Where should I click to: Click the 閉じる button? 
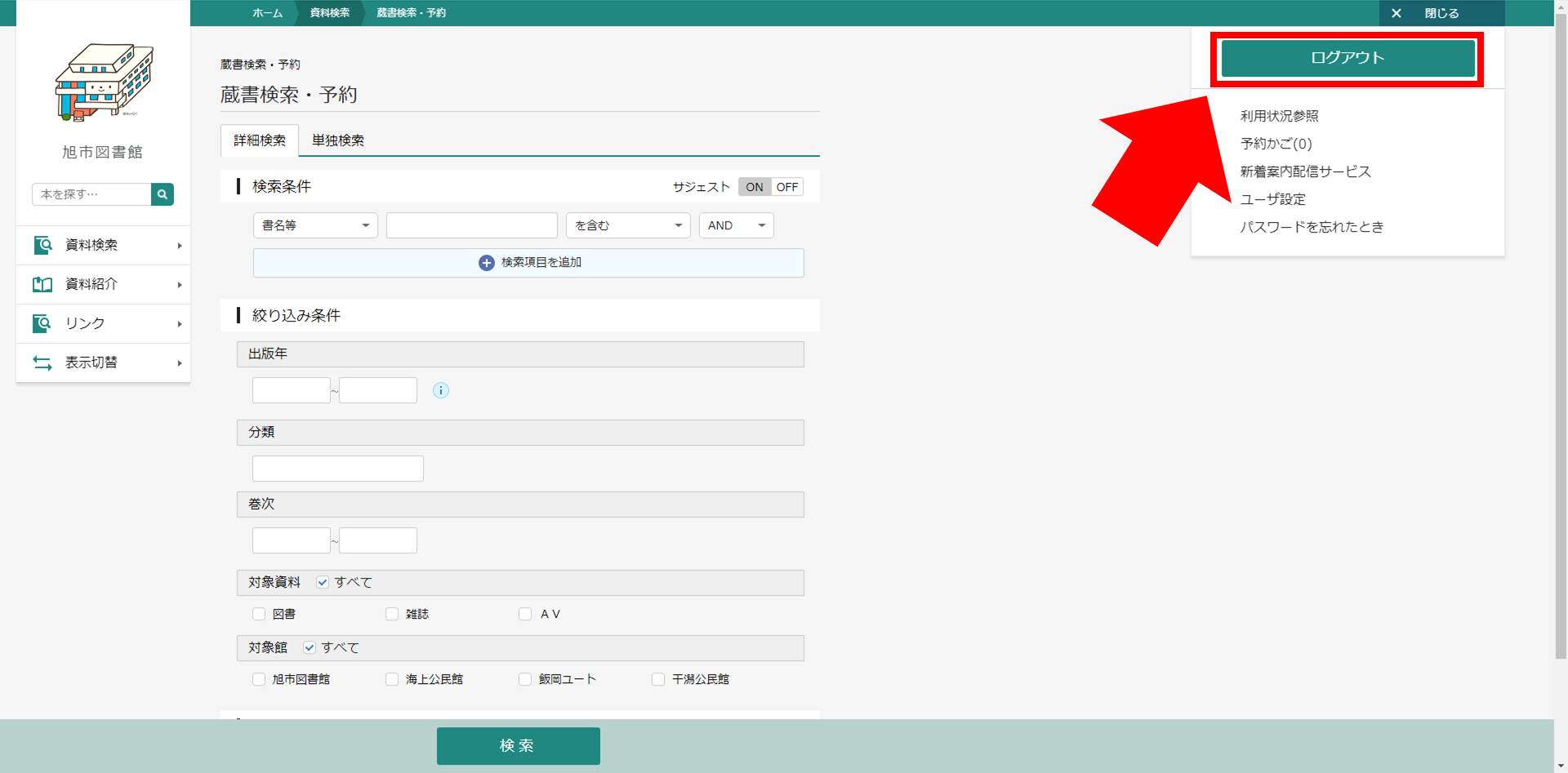pos(1441,13)
